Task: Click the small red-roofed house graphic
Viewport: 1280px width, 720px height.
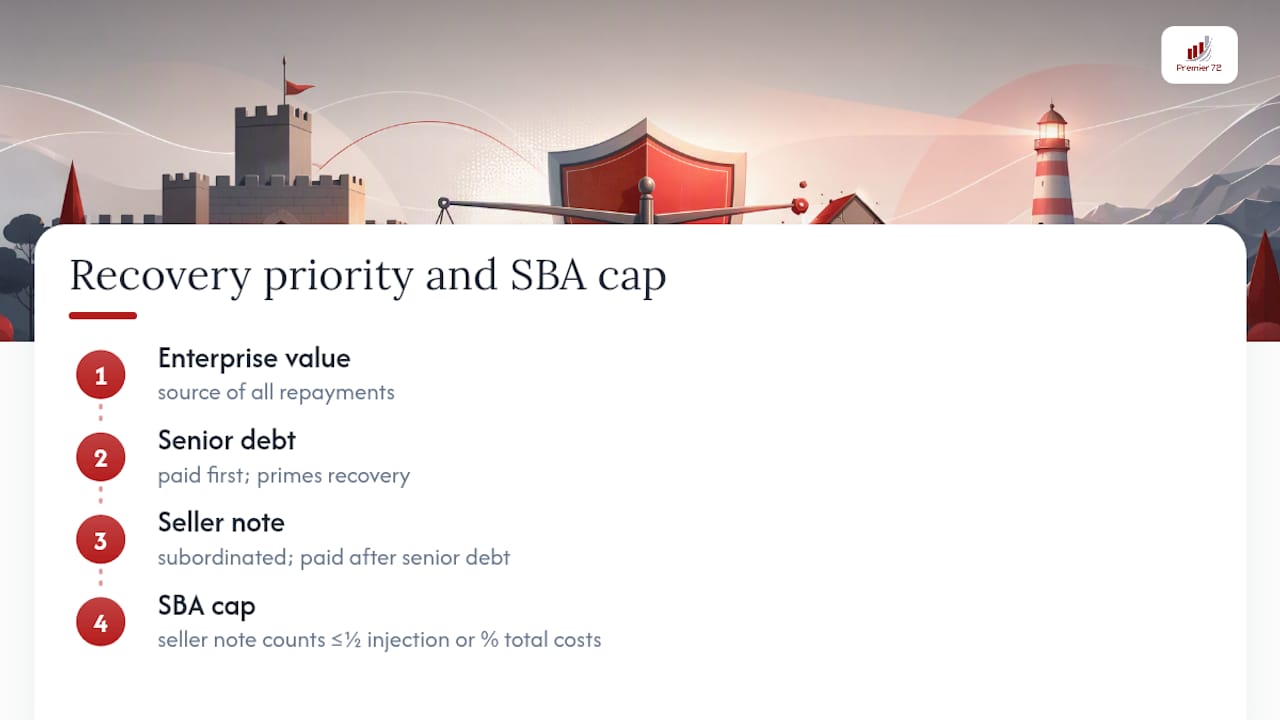Action: pos(846,209)
